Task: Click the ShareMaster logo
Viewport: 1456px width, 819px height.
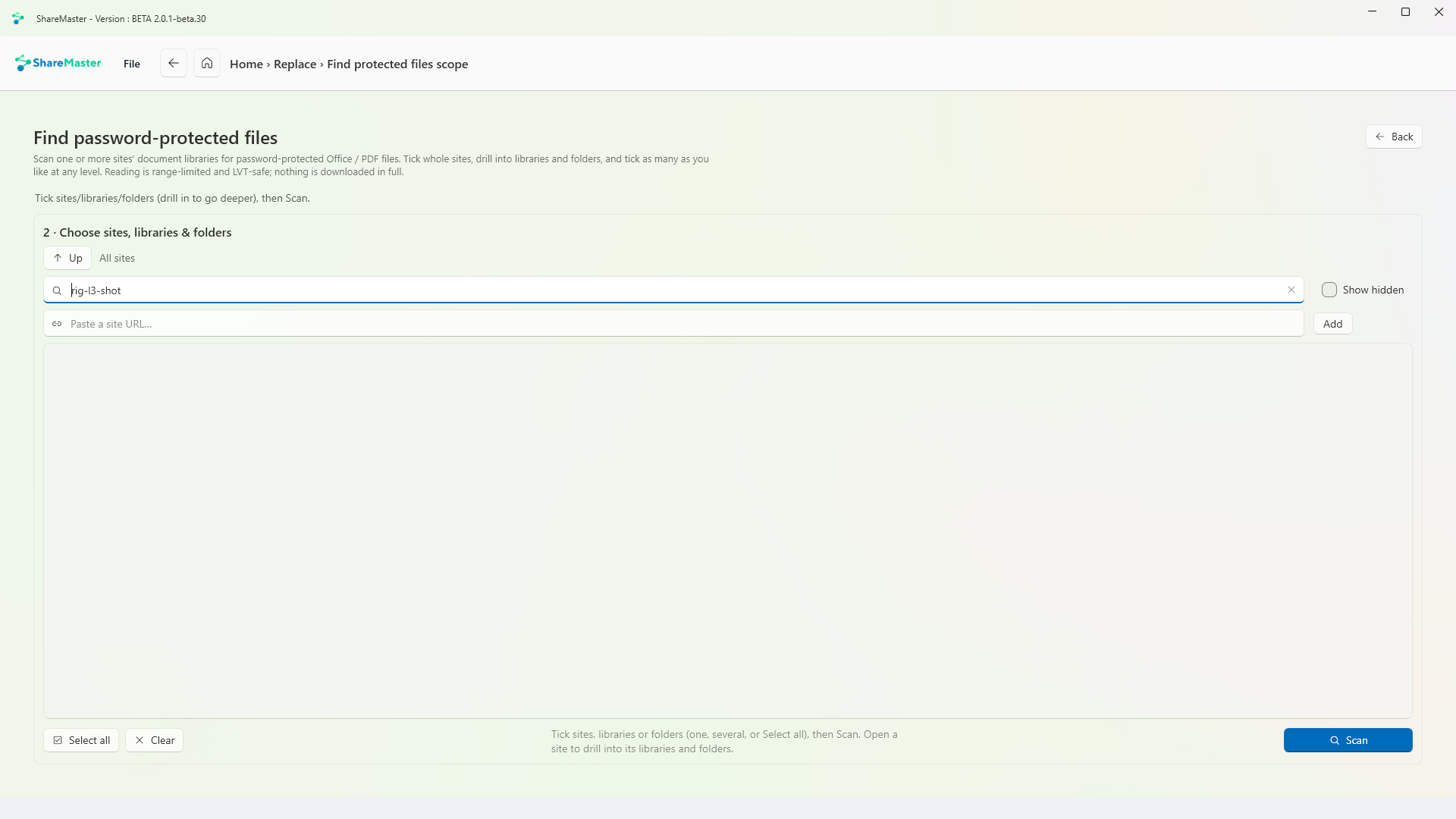Action: tap(58, 63)
